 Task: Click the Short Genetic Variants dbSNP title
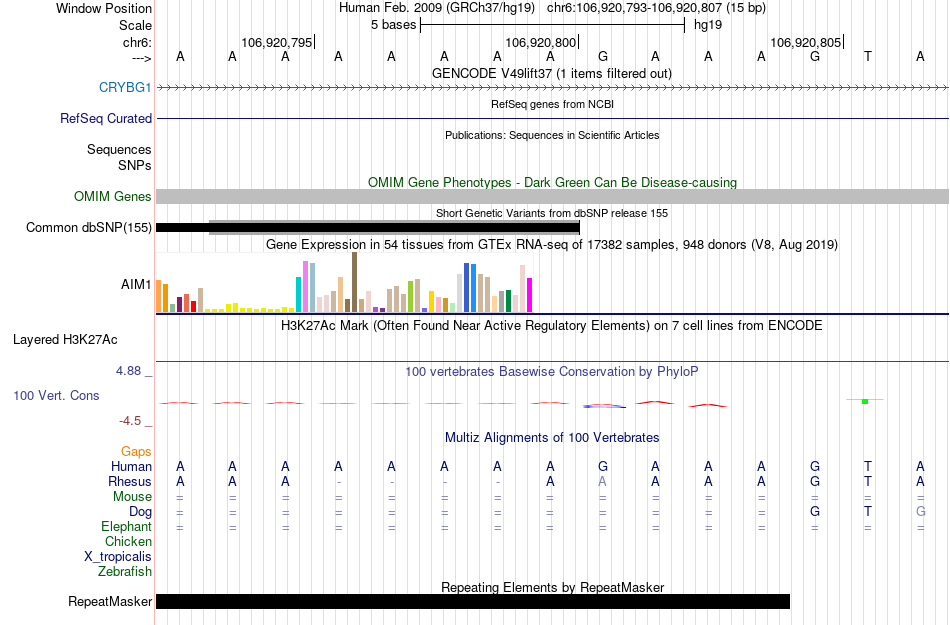pyautogui.click(x=552, y=213)
